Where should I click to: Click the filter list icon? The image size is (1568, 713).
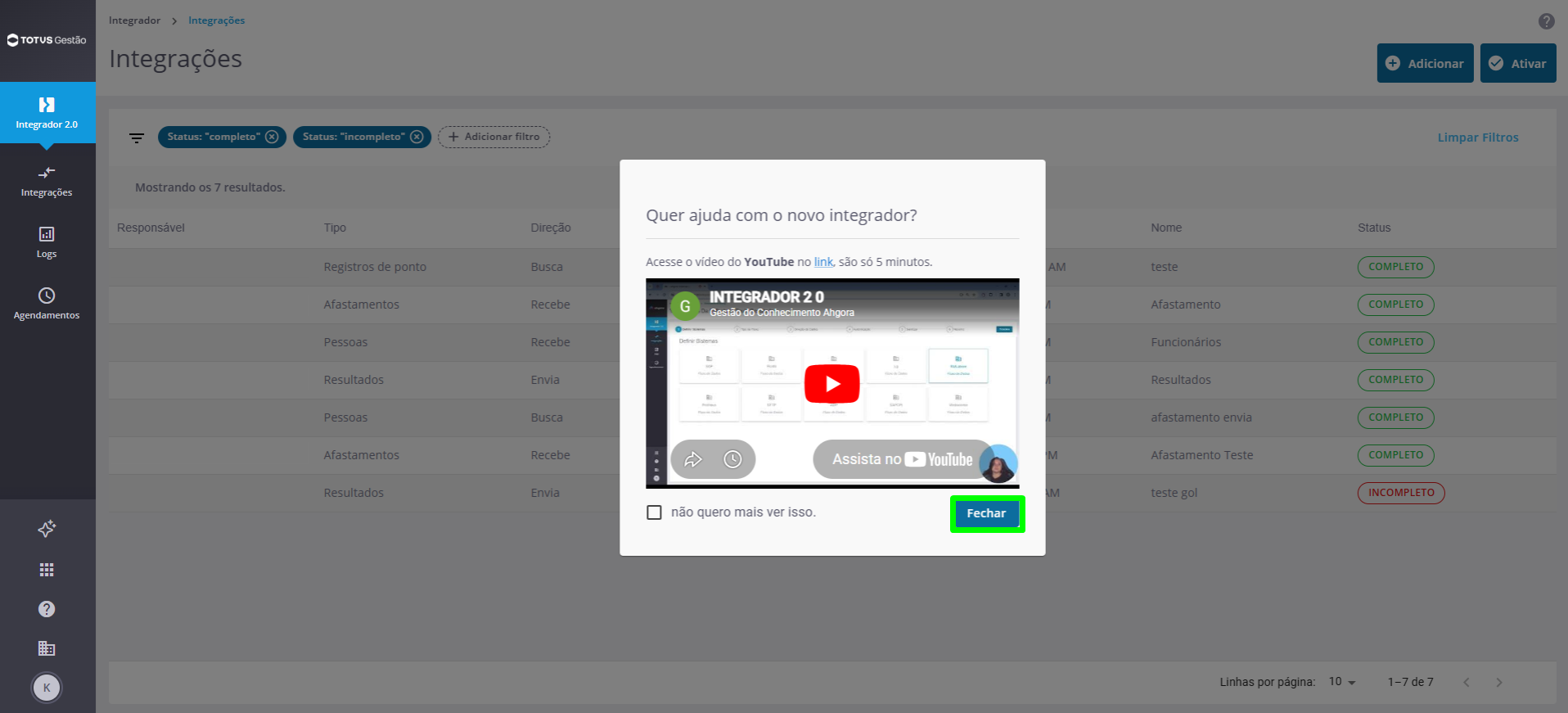coord(137,138)
